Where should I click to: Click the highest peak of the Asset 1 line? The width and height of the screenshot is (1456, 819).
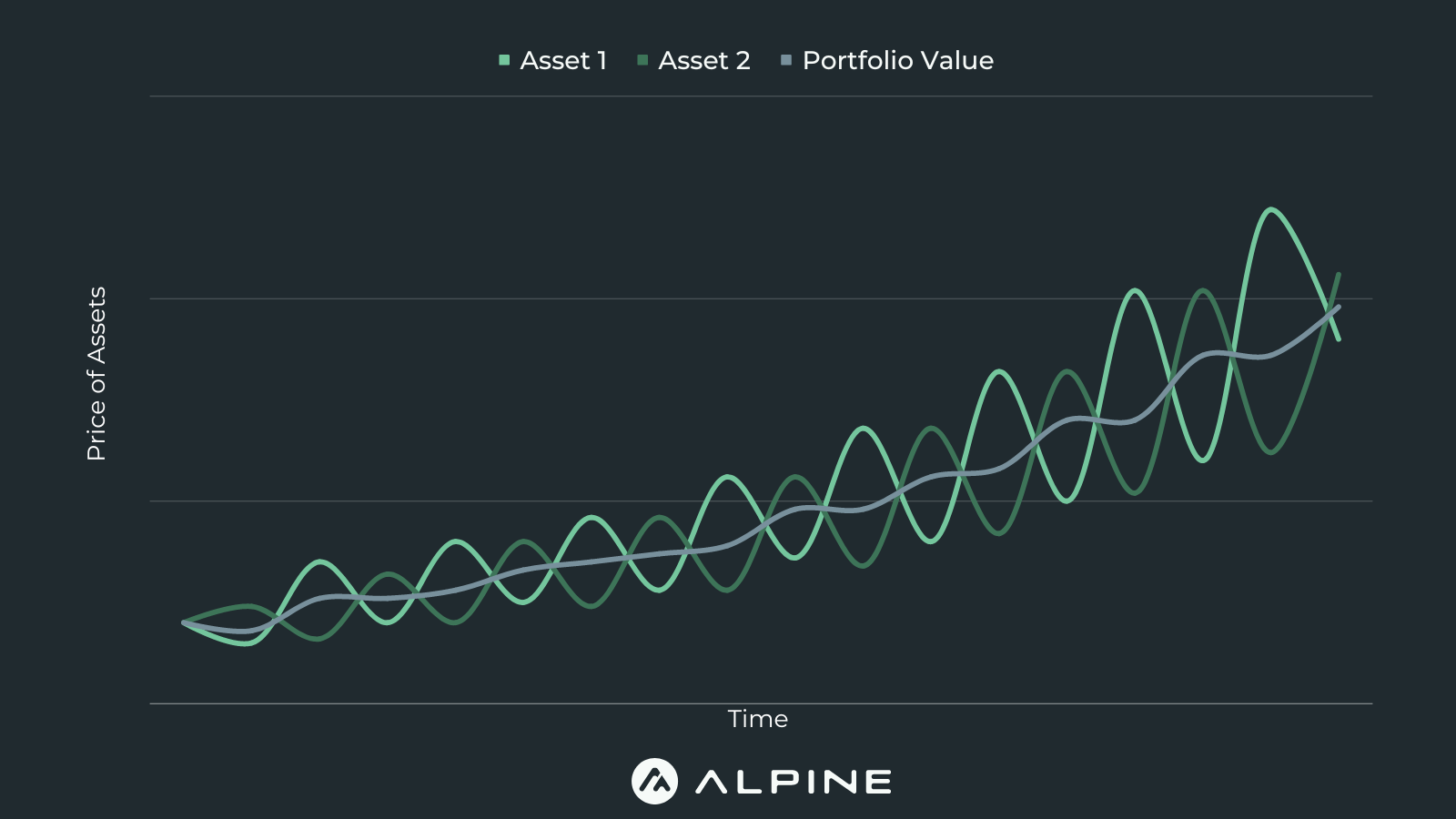click(x=1271, y=210)
